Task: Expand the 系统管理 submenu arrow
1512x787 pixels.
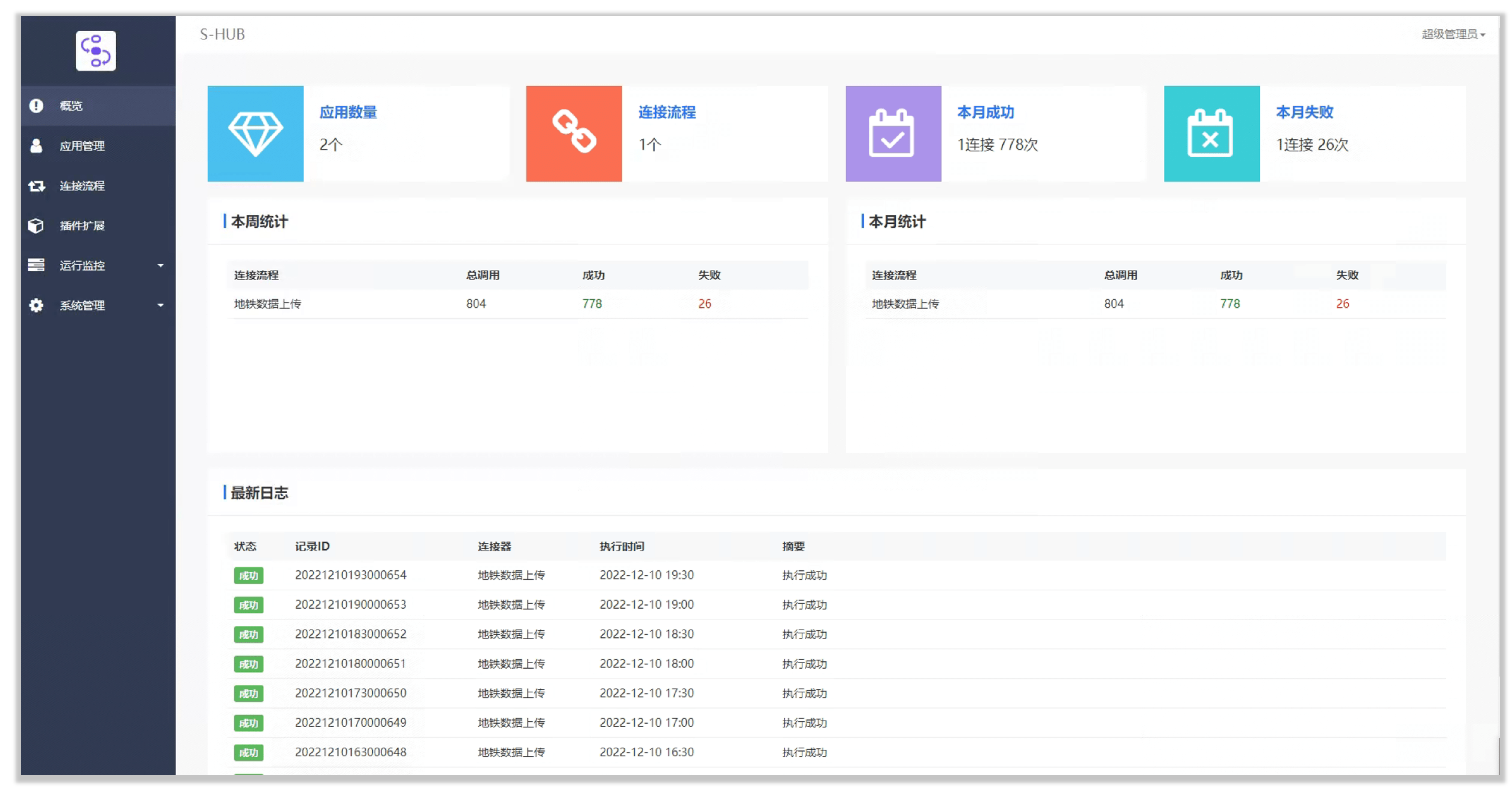Action: tap(160, 306)
